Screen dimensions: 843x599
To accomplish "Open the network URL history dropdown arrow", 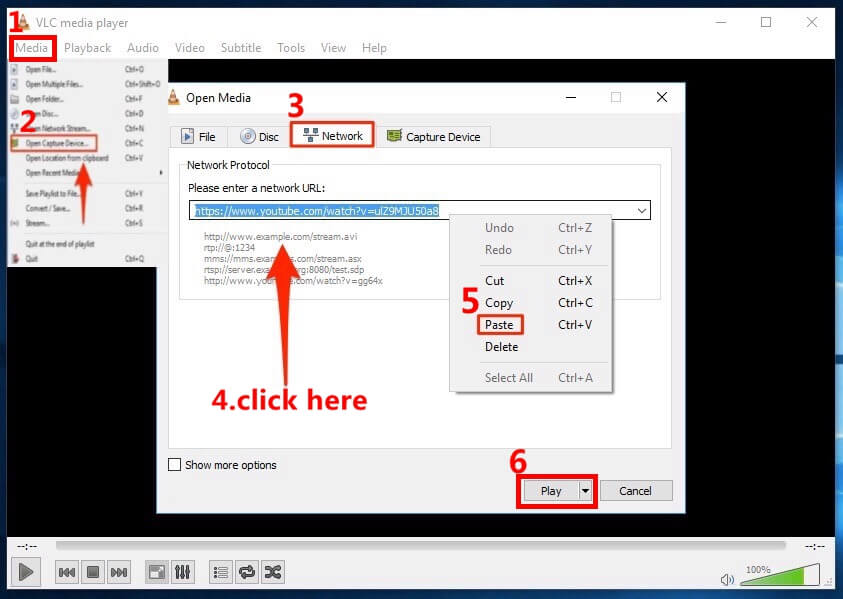I will 641,210.
